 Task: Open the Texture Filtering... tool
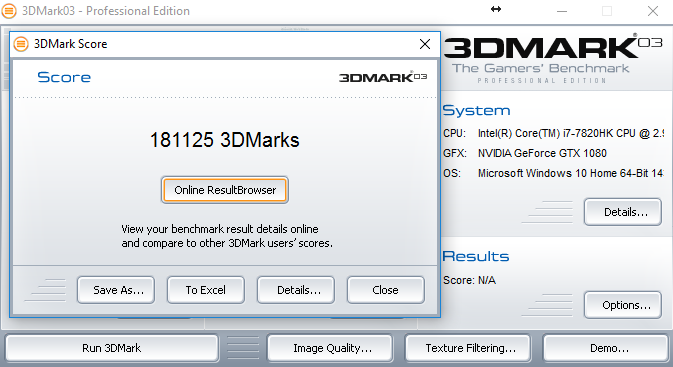tap(468, 348)
